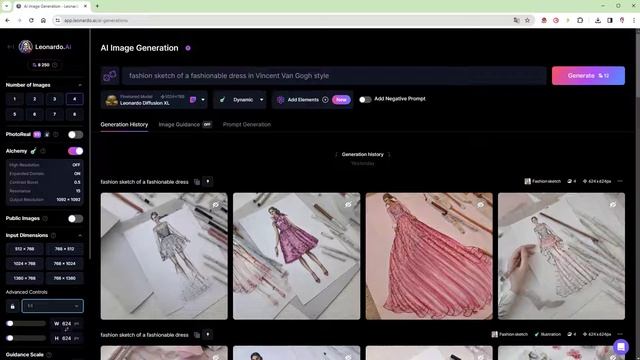640x360 pixels.
Task: Toggle the Add Negative Prompt switch
Action: (x=365, y=99)
